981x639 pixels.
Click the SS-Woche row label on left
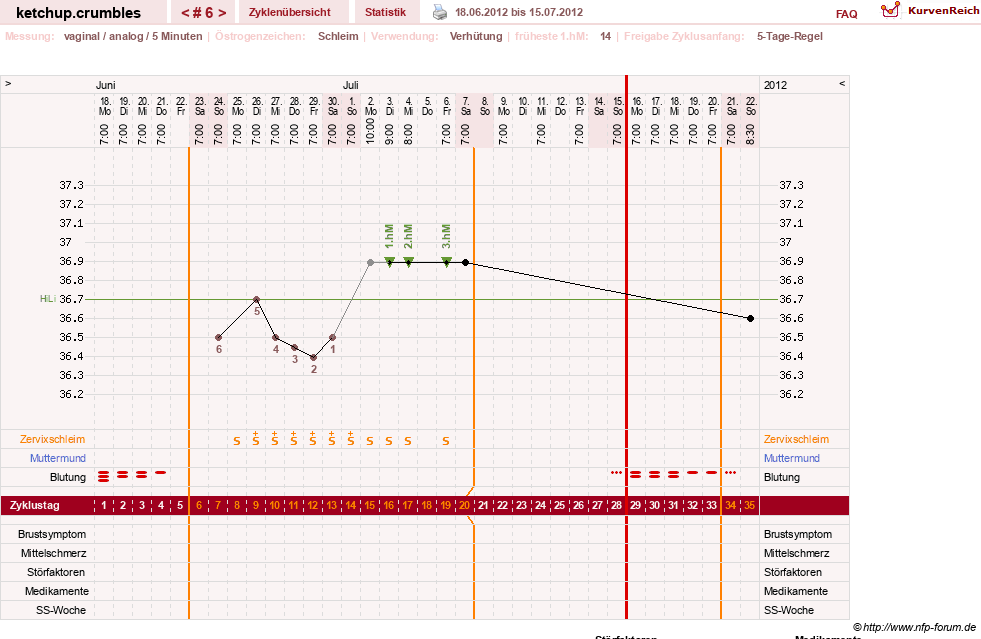(61, 610)
